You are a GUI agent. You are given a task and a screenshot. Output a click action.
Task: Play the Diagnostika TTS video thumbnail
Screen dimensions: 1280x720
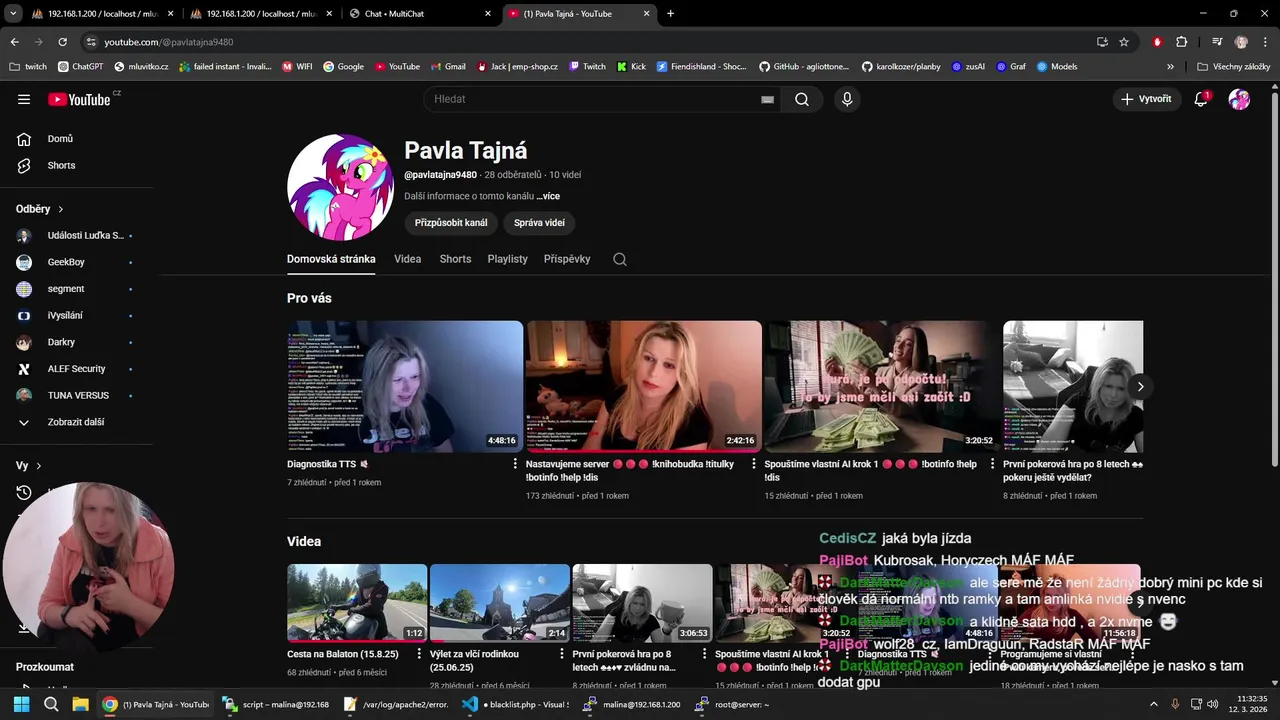[405, 386]
